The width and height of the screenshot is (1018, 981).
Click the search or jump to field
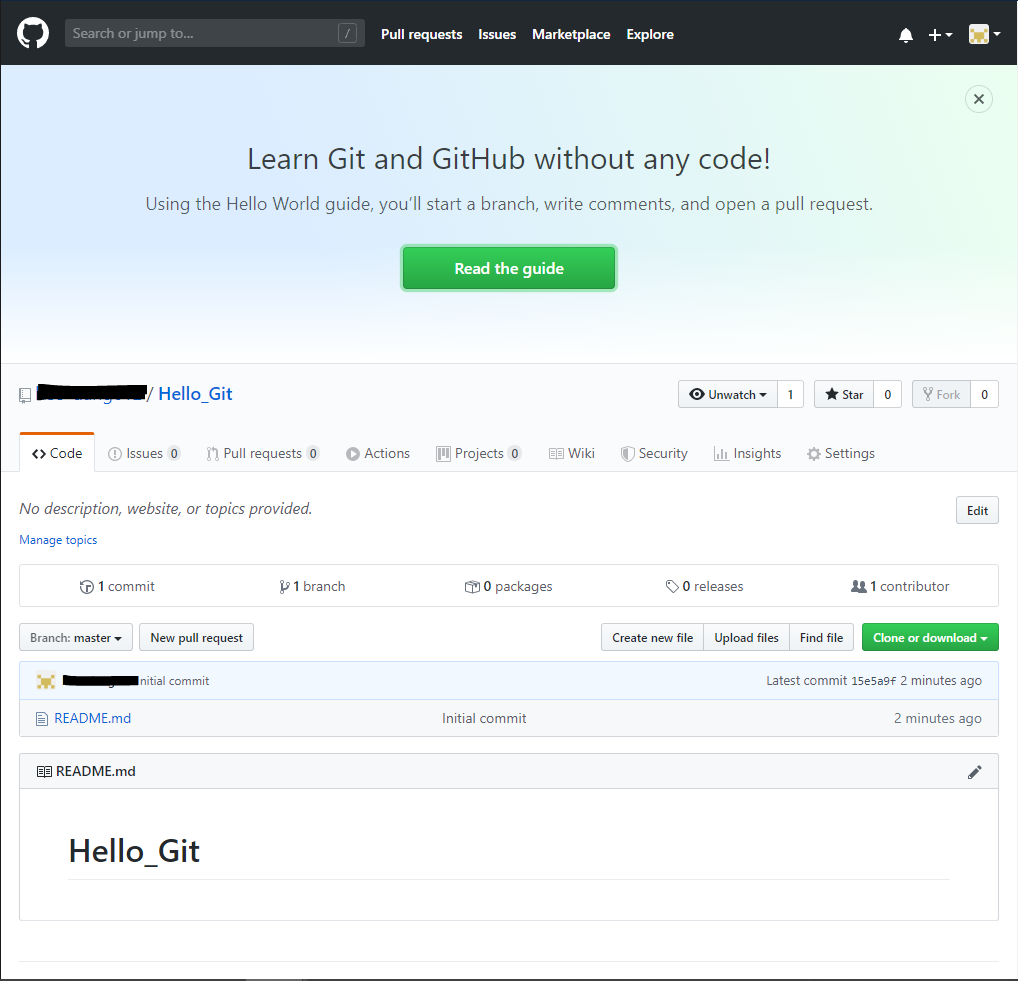click(x=214, y=33)
